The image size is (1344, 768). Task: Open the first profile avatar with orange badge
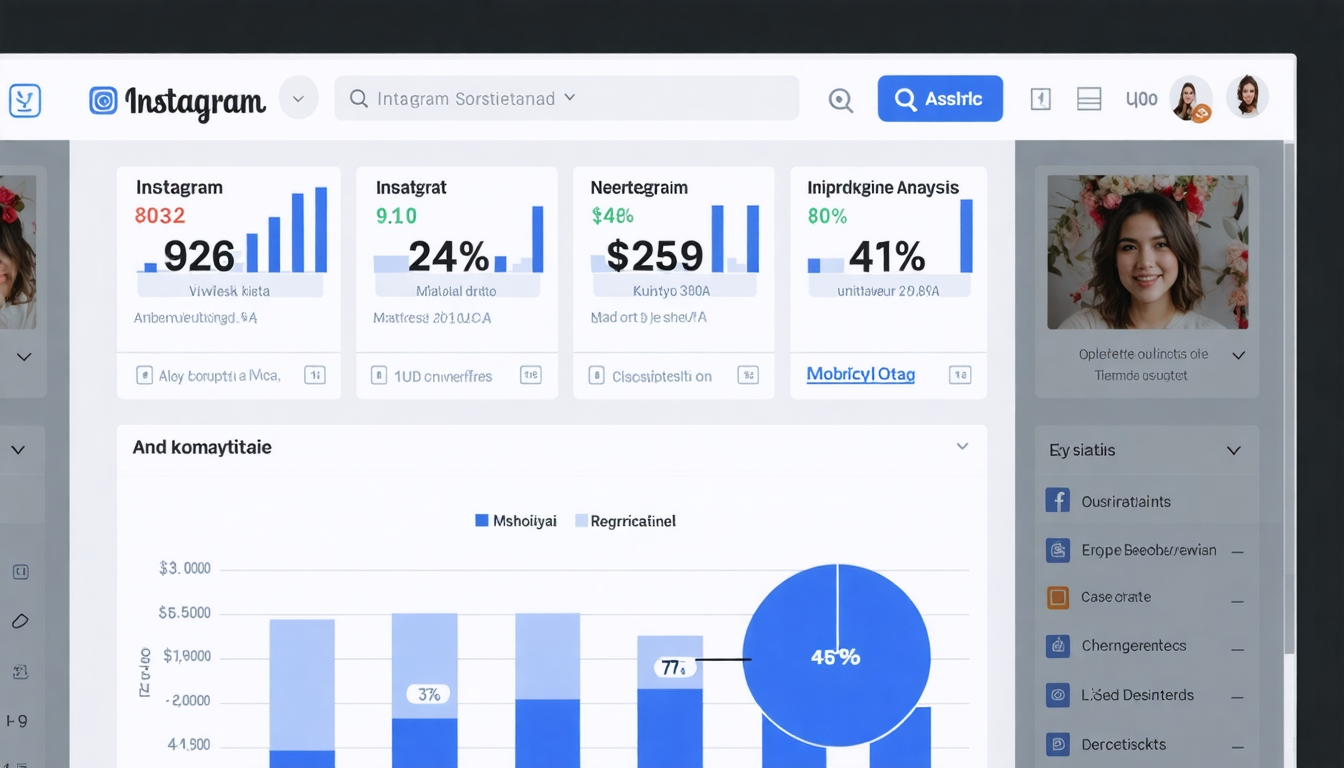coord(1191,98)
